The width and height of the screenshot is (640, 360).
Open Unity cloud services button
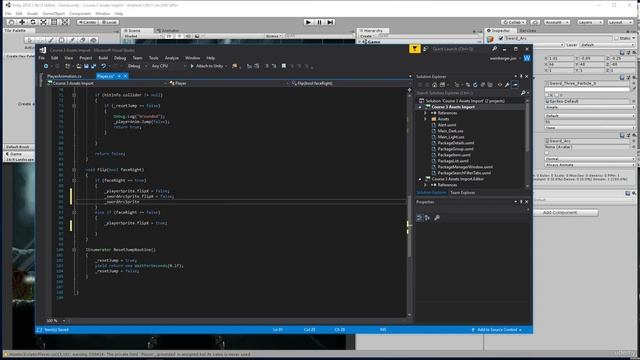pos(536,22)
